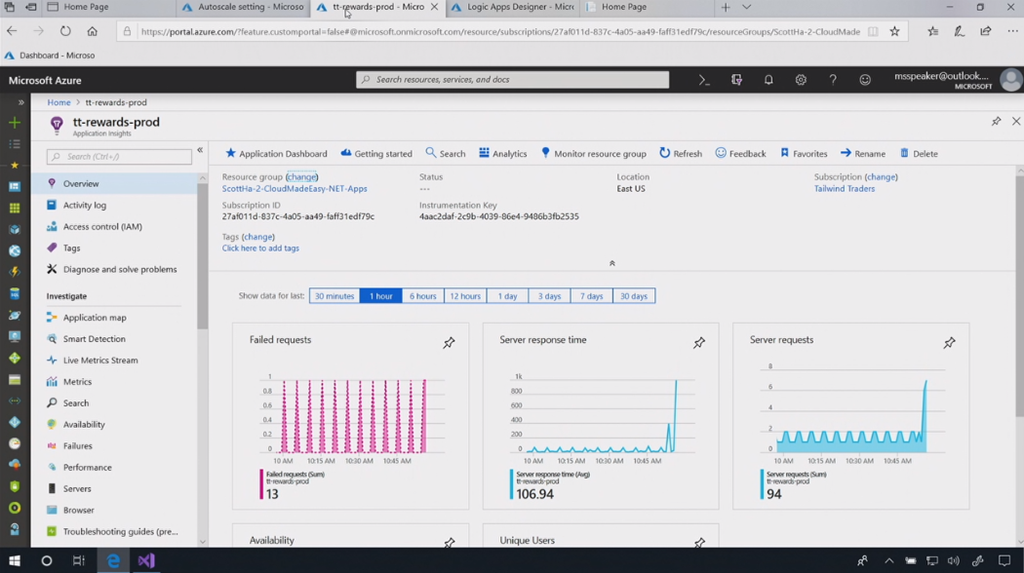Select the 6 hours time range
1024x573 pixels.
[x=423, y=296]
